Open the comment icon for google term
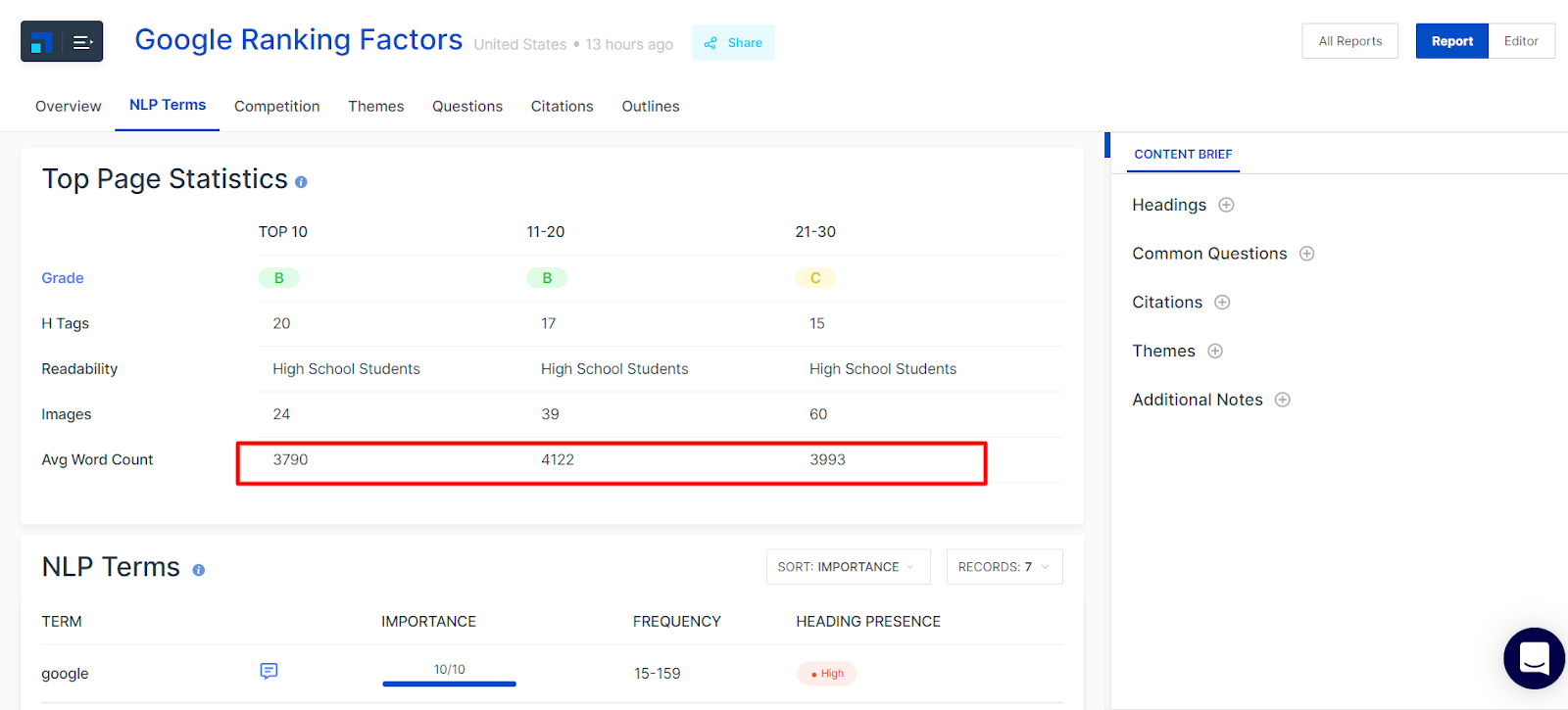Image resolution: width=1568 pixels, height=710 pixels. pyautogui.click(x=269, y=671)
